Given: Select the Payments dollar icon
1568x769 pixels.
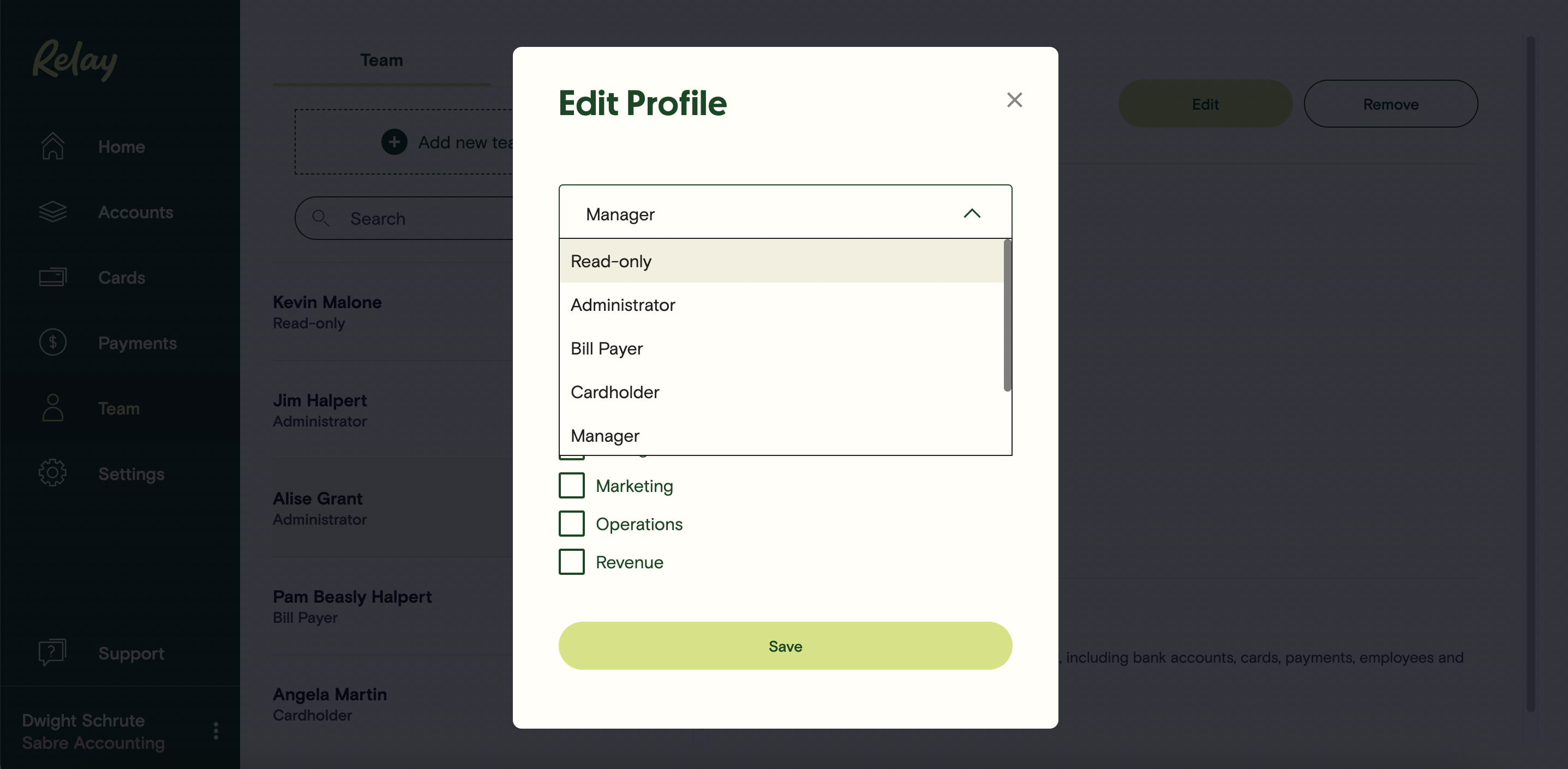Looking at the screenshot, I should pos(52,343).
